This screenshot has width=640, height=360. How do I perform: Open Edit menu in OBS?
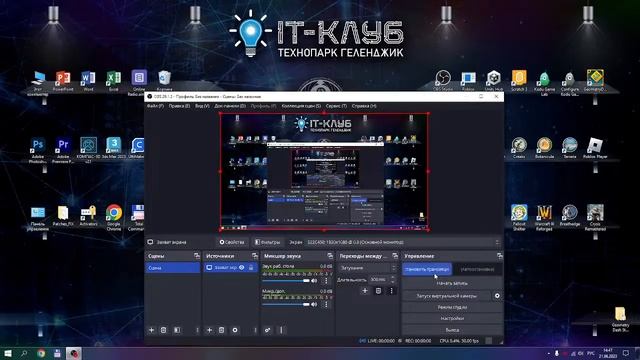pyautogui.click(x=179, y=106)
